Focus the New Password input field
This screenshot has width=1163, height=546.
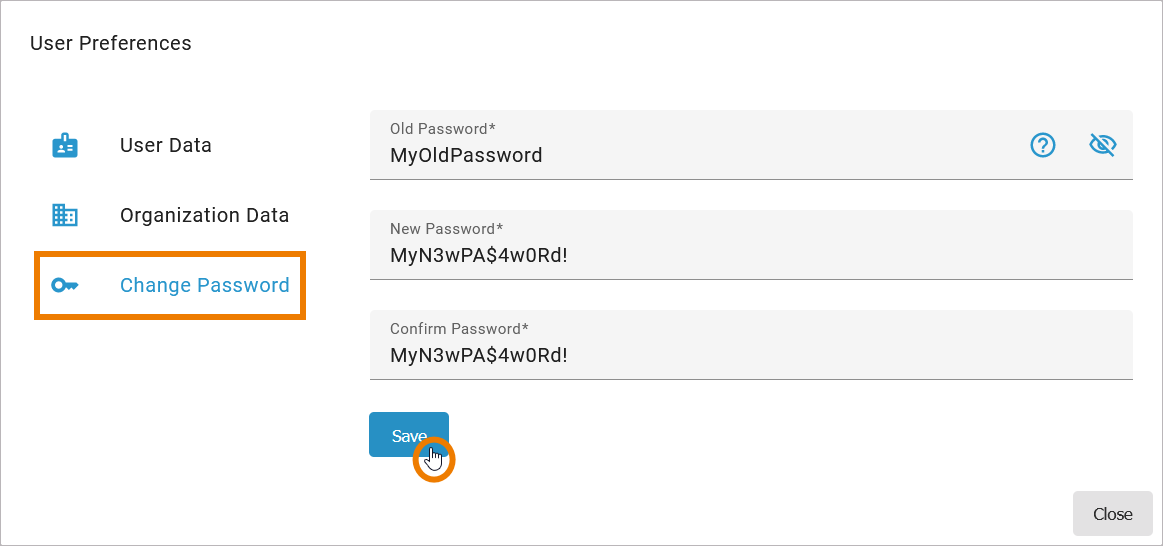(750, 256)
